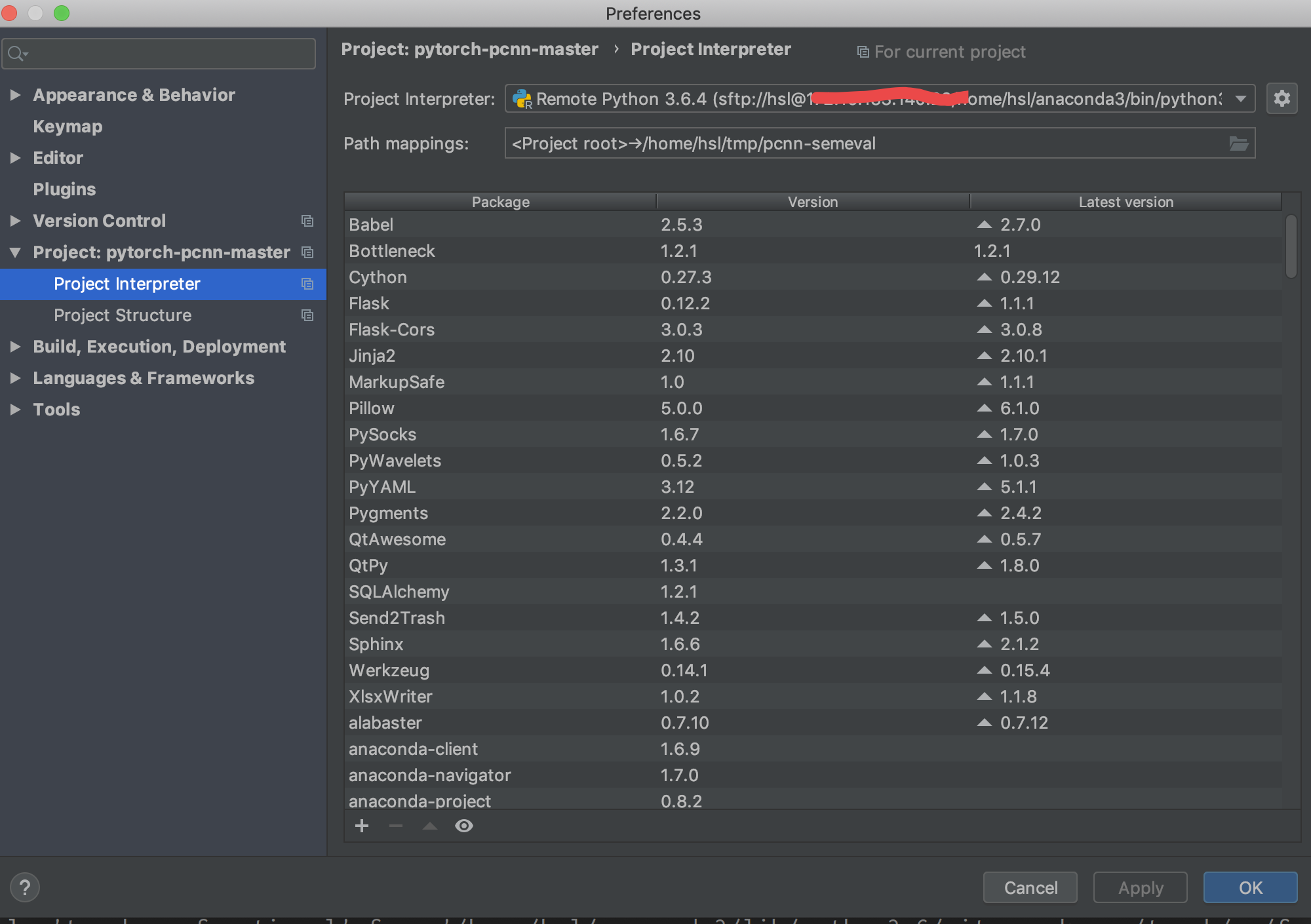Click project-level icon beside Project: pytorch-pcnn-master
Image resolution: width=1311 pixels, height=924 pixels.
pyautogui.click(x=307, y=252)
